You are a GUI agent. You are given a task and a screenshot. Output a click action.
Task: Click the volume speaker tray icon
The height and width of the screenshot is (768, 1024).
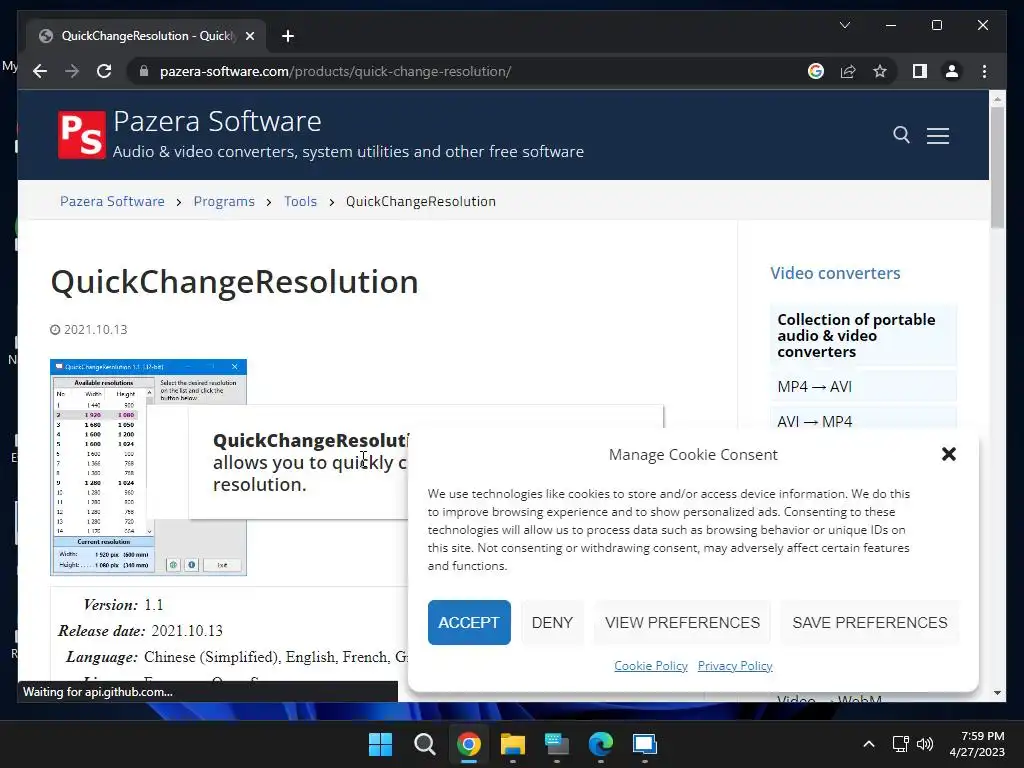pyautogui.click(x=925, y=744)
